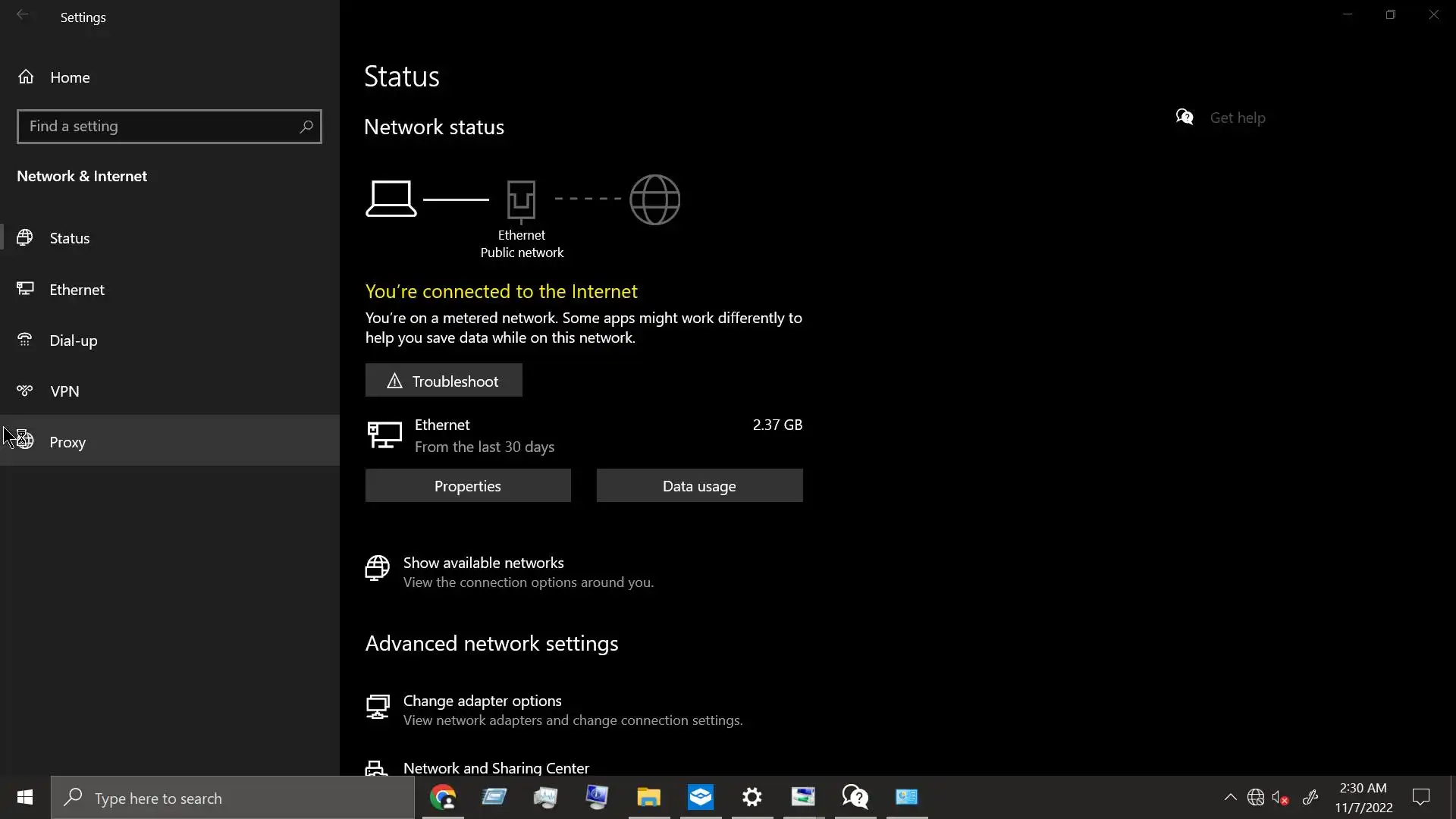
Task: Go to the Ethernet settings page
Action: (77, 290)
